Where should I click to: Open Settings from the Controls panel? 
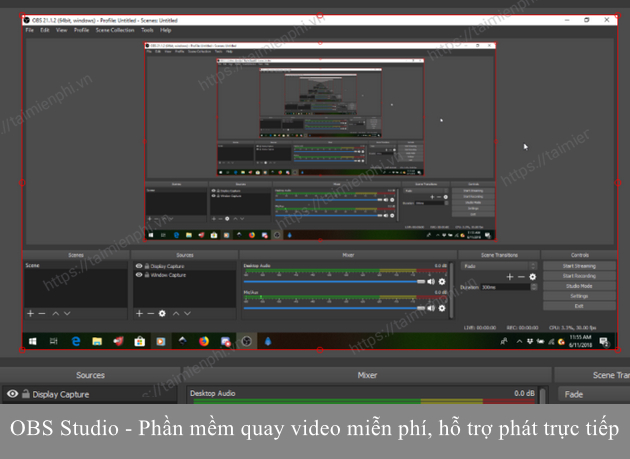(579, 296)
